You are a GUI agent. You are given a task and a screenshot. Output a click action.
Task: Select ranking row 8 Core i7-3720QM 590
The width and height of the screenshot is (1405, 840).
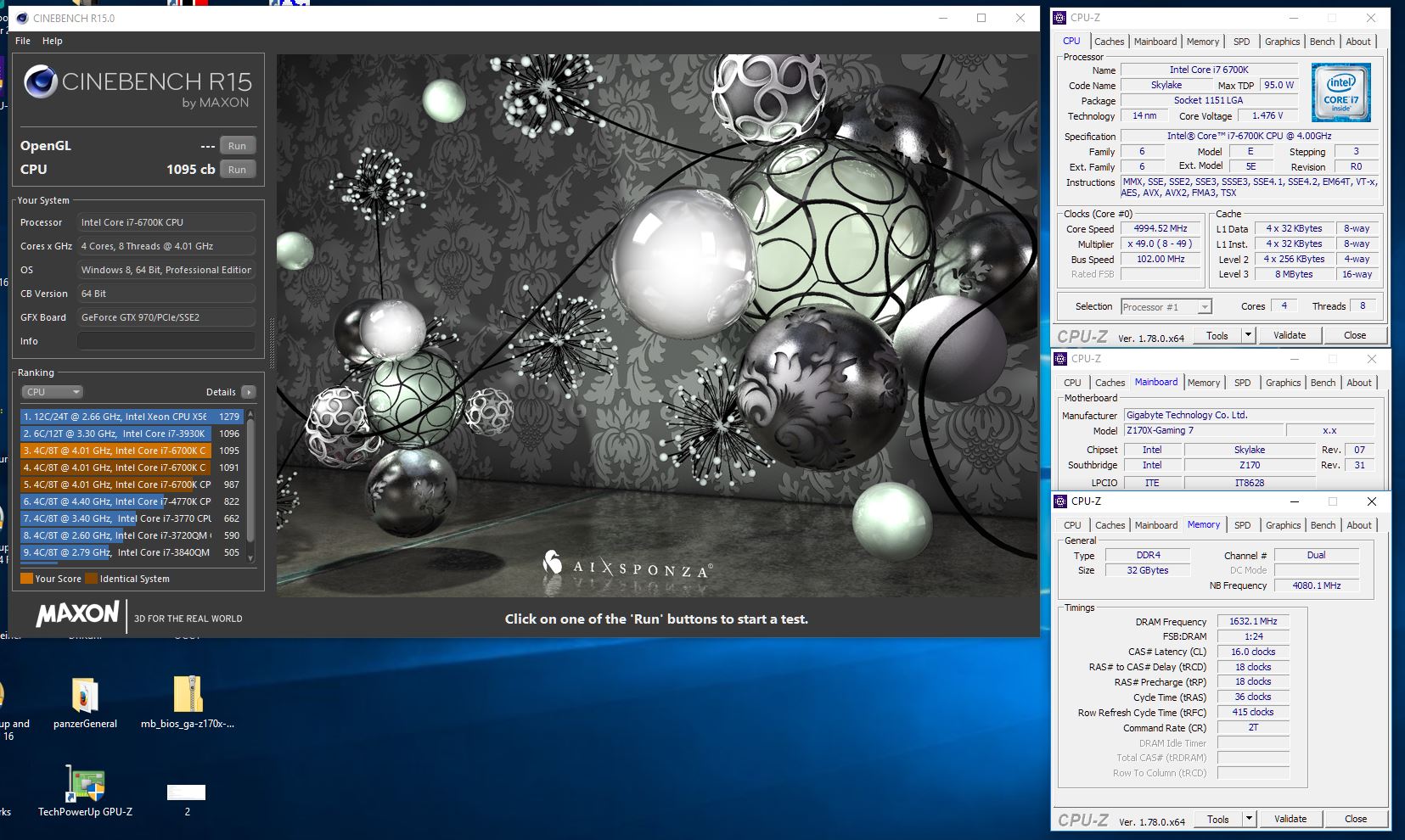pyautogui.click(x=132, y=535)
